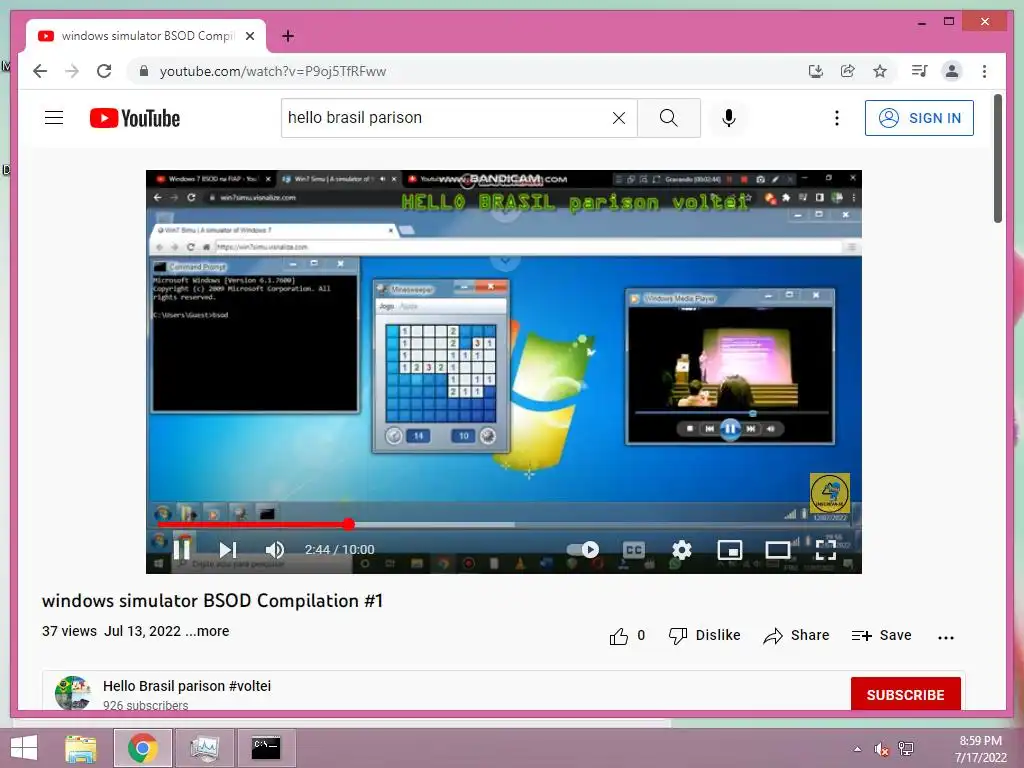Click the channel avatar image
The image size is (1024, 768).
click(x=72, y=693)
